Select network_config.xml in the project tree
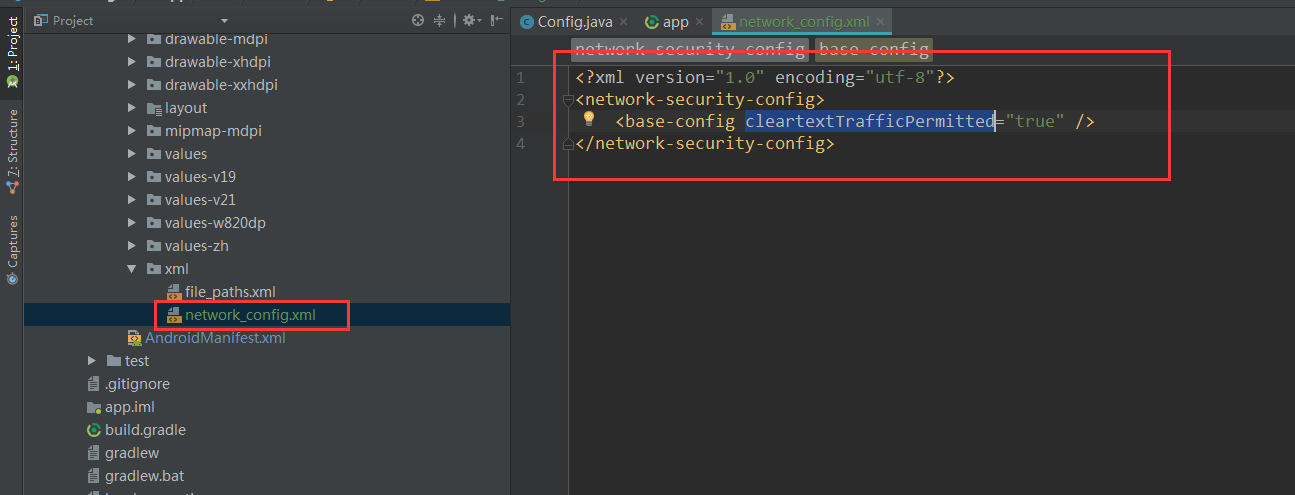Image resolution: width=1295 pixels, height=495 pixels. (250, 315)
